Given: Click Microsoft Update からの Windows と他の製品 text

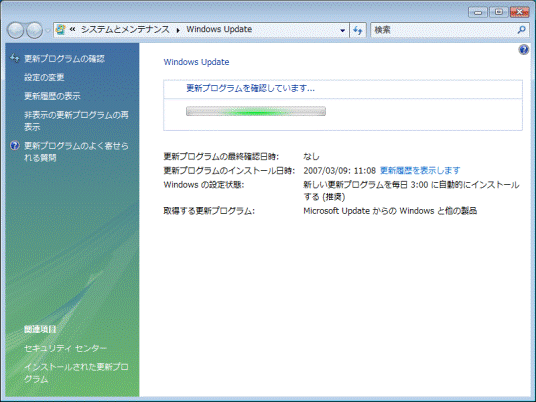Looking at the screenshot, I should coord(390,211).
